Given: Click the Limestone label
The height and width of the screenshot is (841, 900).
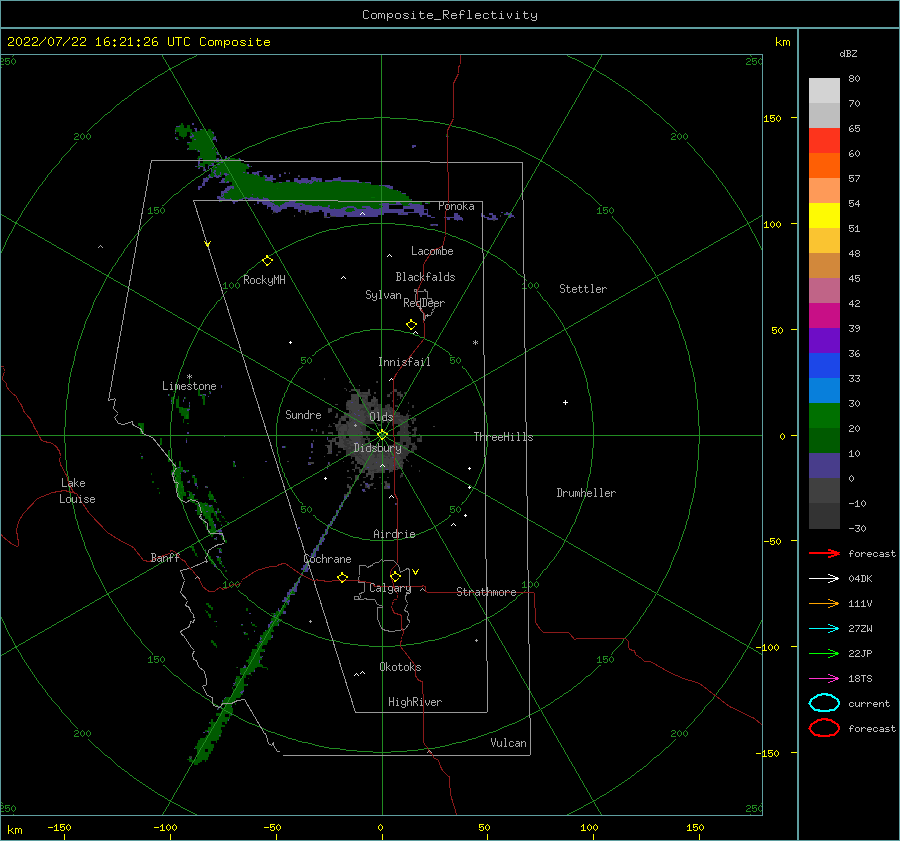Looking at the screenshot, I should [x=189, y=386].
